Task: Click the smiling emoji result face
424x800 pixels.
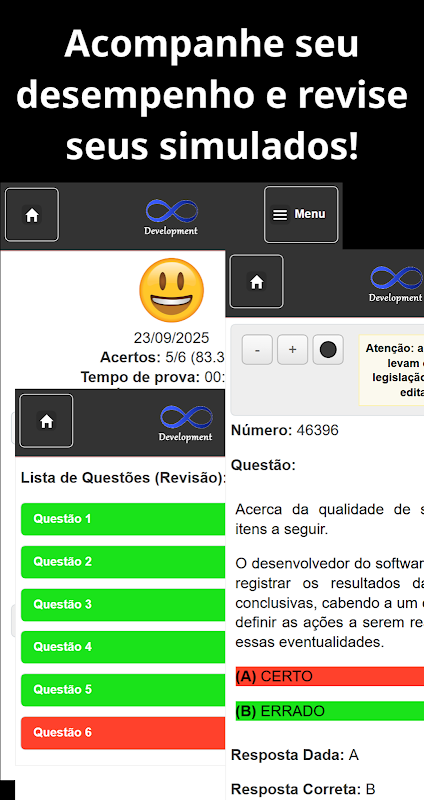Action: tap(171, 290)
